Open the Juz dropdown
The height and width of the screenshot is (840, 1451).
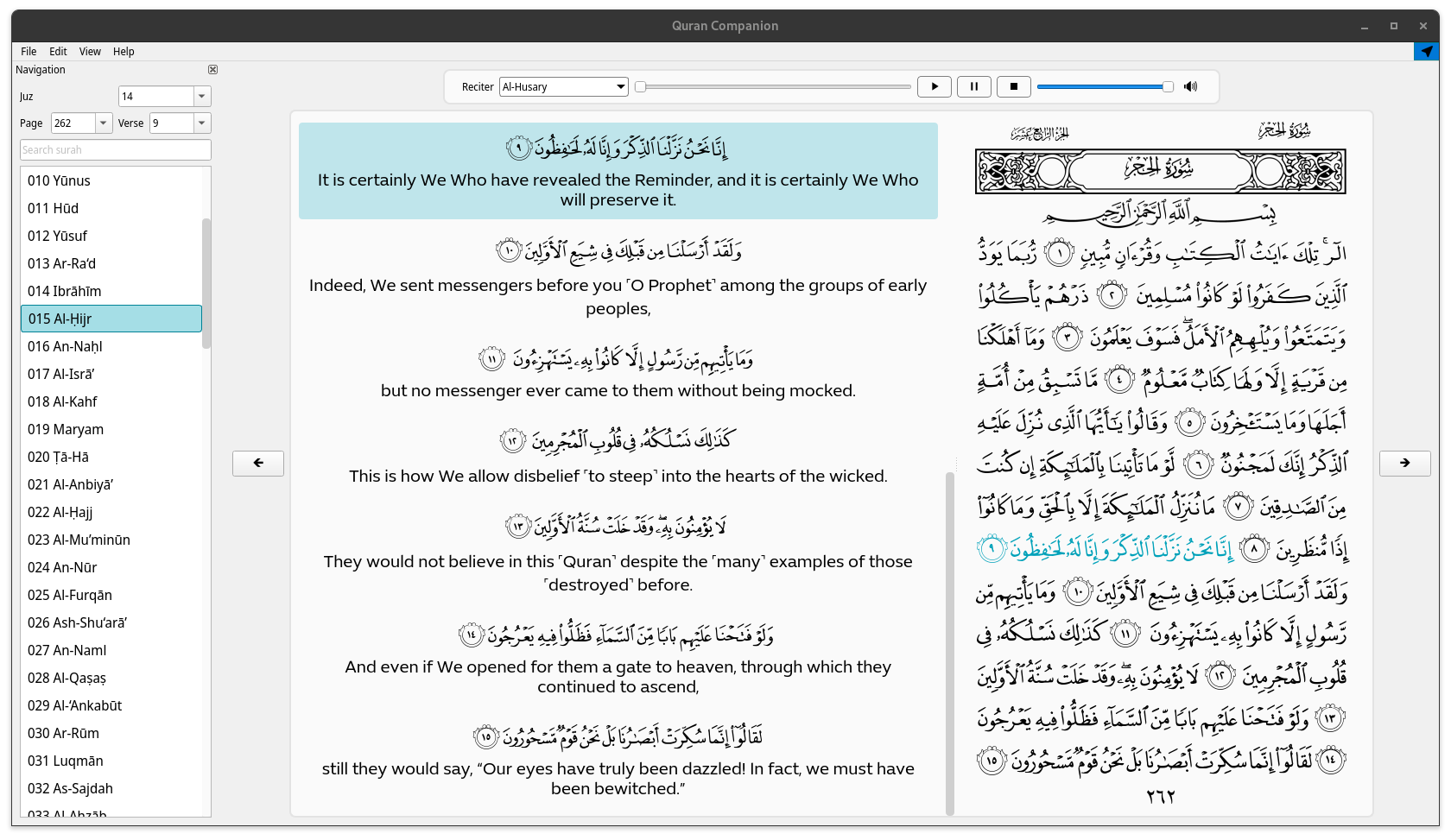pos(202,97)
